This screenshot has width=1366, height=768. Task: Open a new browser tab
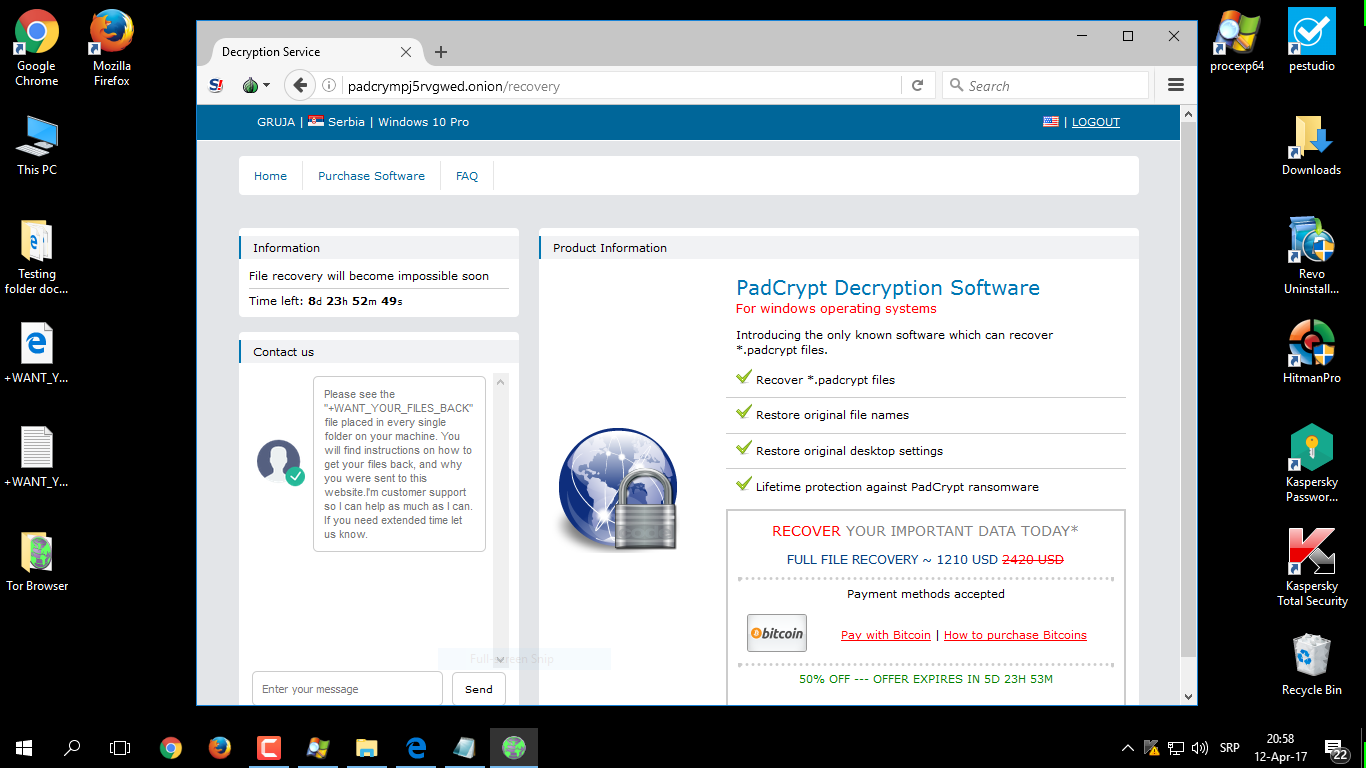[441, 52]
